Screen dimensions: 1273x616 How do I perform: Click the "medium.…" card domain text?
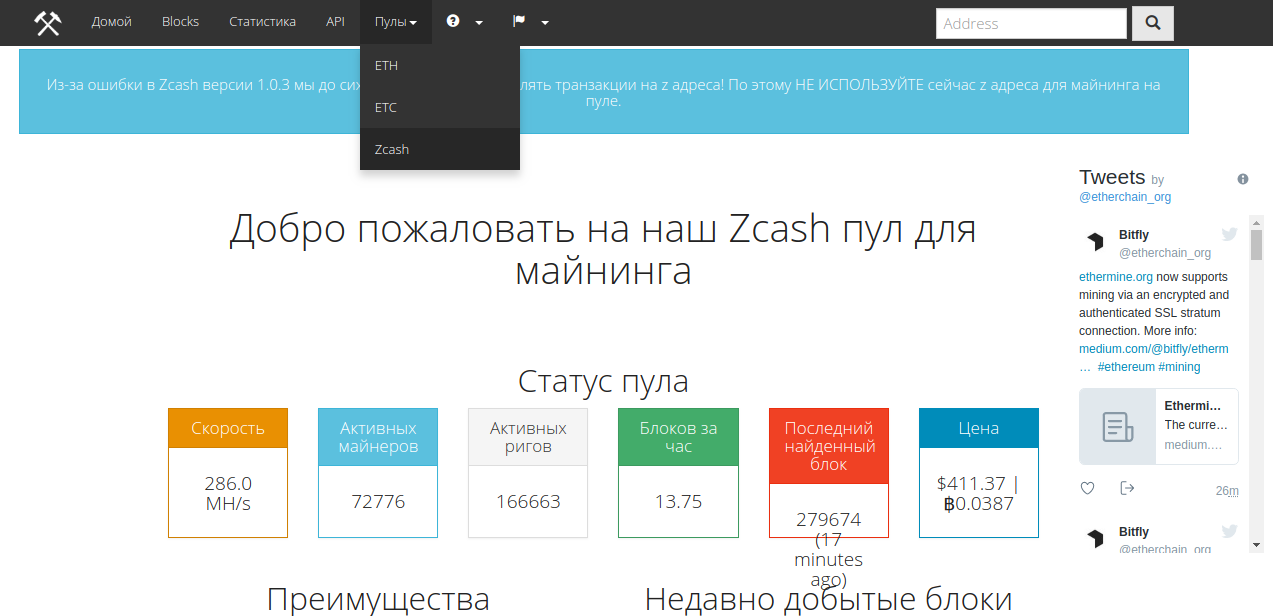[1193, 445]
